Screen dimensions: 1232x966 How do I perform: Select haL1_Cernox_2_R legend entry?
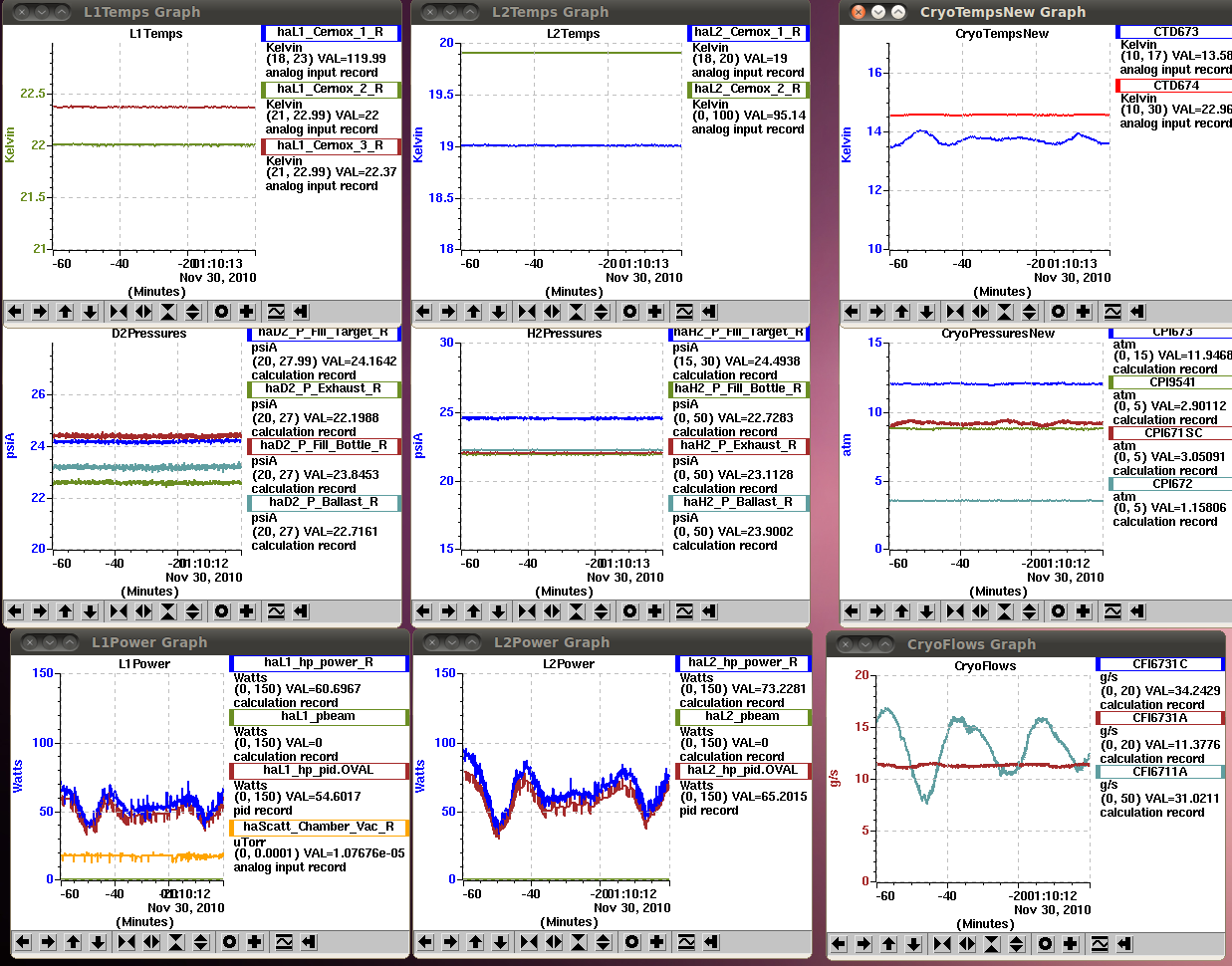pyautogui.click(x=331, y=89)
